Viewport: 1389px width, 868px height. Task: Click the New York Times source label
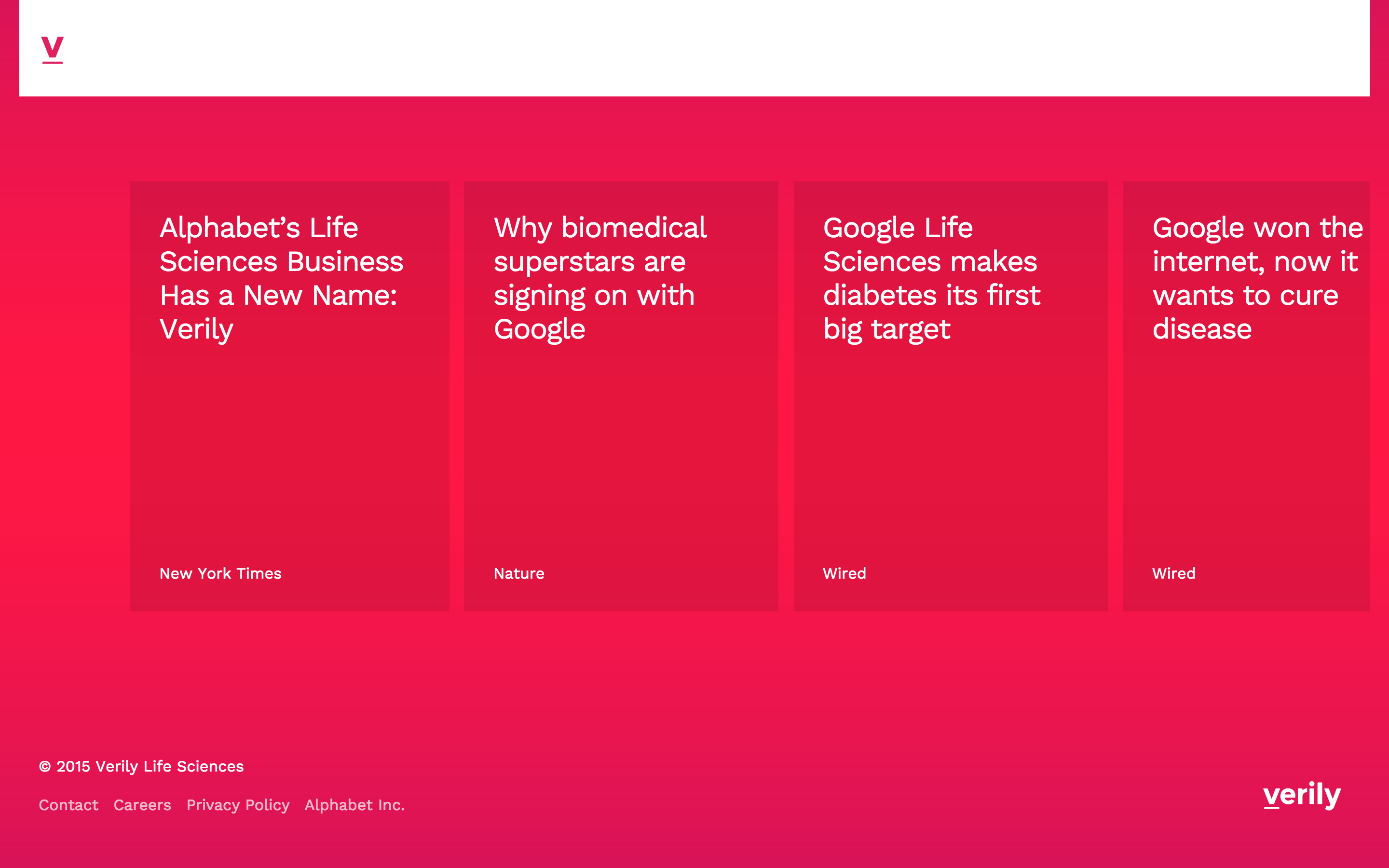coord(220,573)
